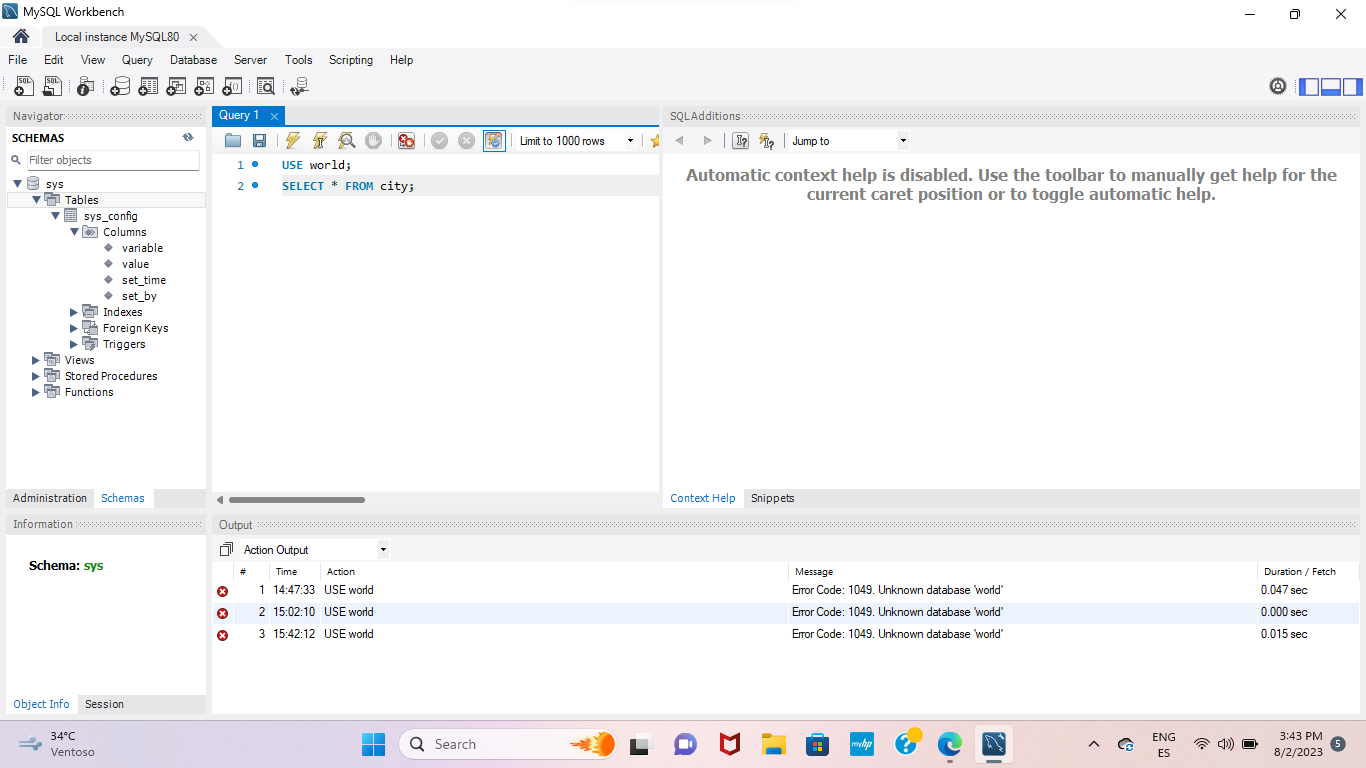Close the Query 1 tab

pos(274,116)
